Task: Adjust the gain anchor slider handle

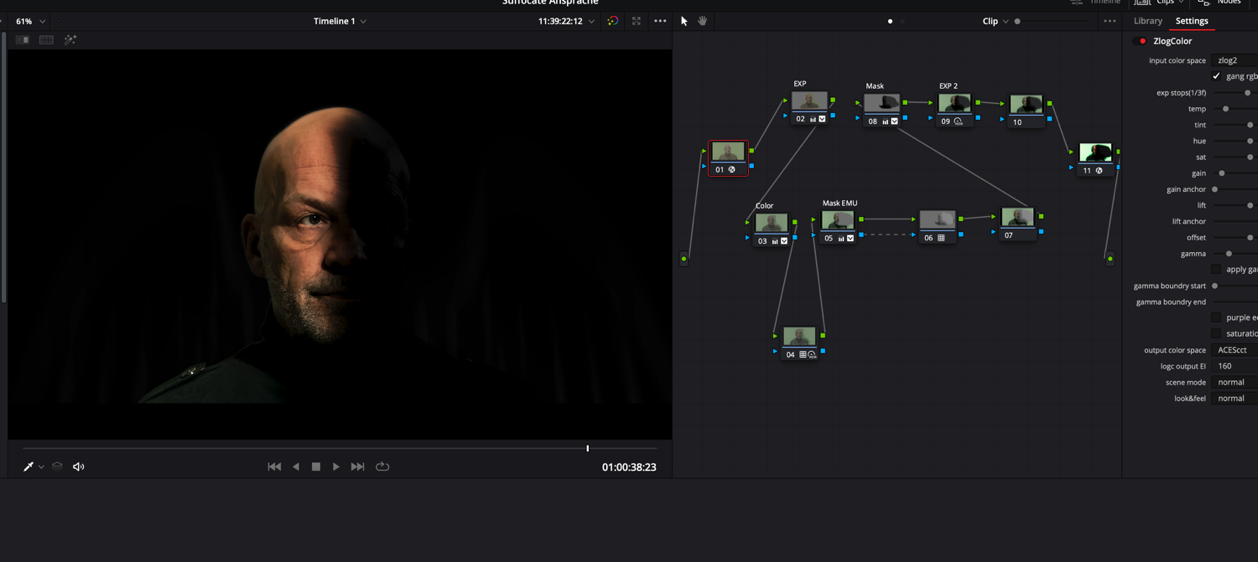Action: tap(1215, 190)
